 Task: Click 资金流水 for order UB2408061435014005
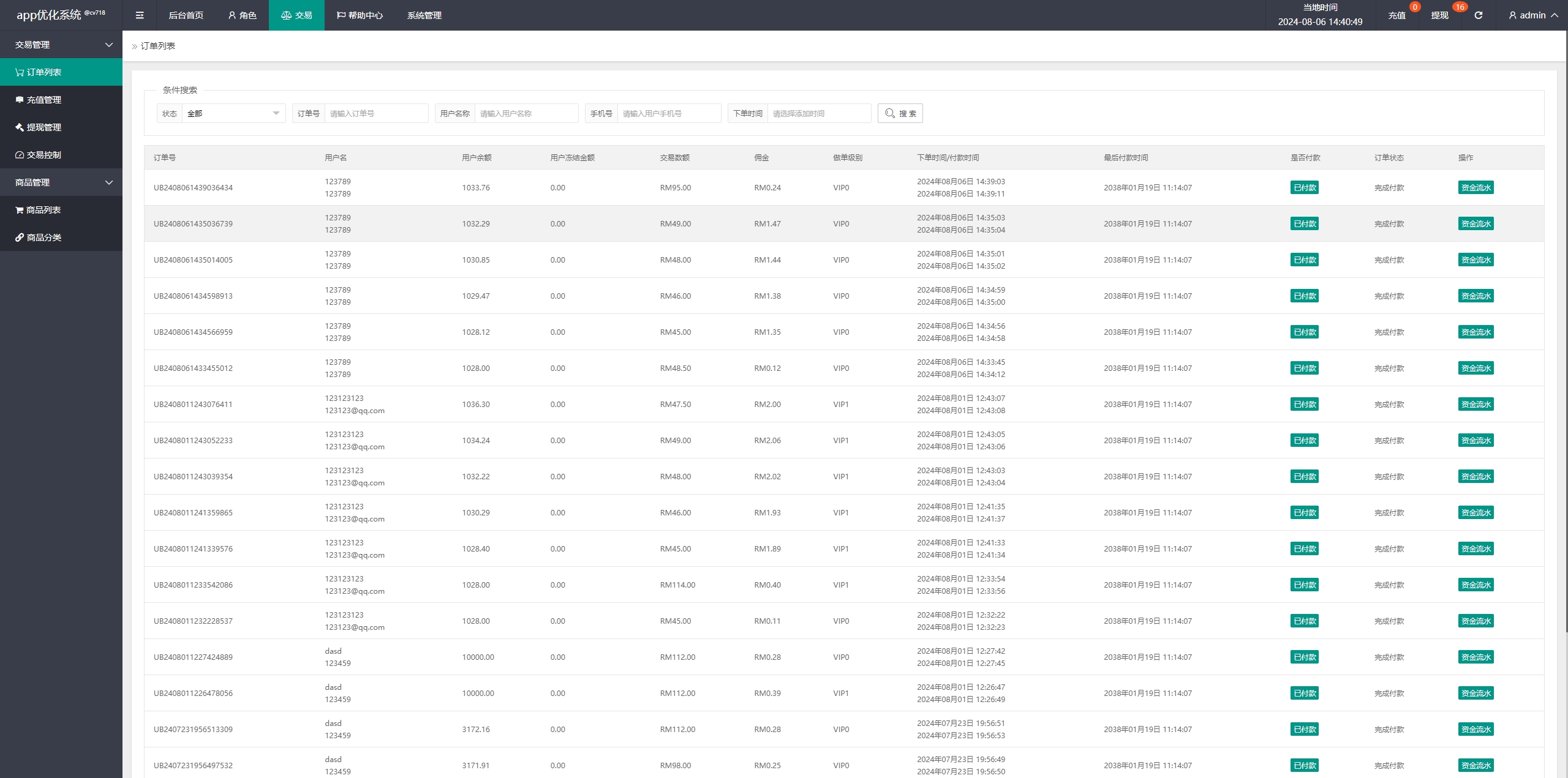coord(1476,260)
